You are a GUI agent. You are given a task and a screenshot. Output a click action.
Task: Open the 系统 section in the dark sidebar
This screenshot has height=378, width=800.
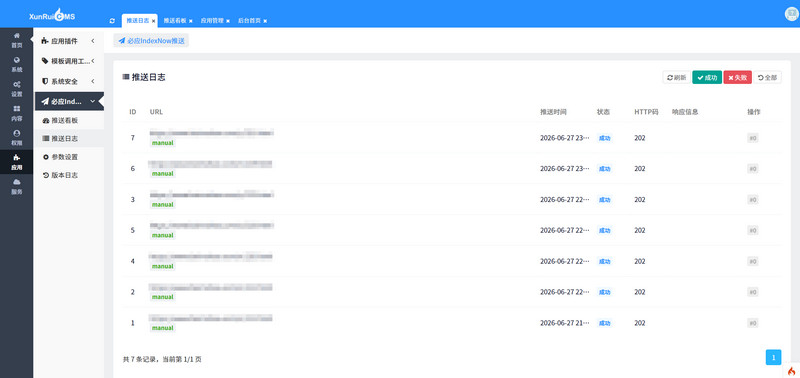pos(17,64)
